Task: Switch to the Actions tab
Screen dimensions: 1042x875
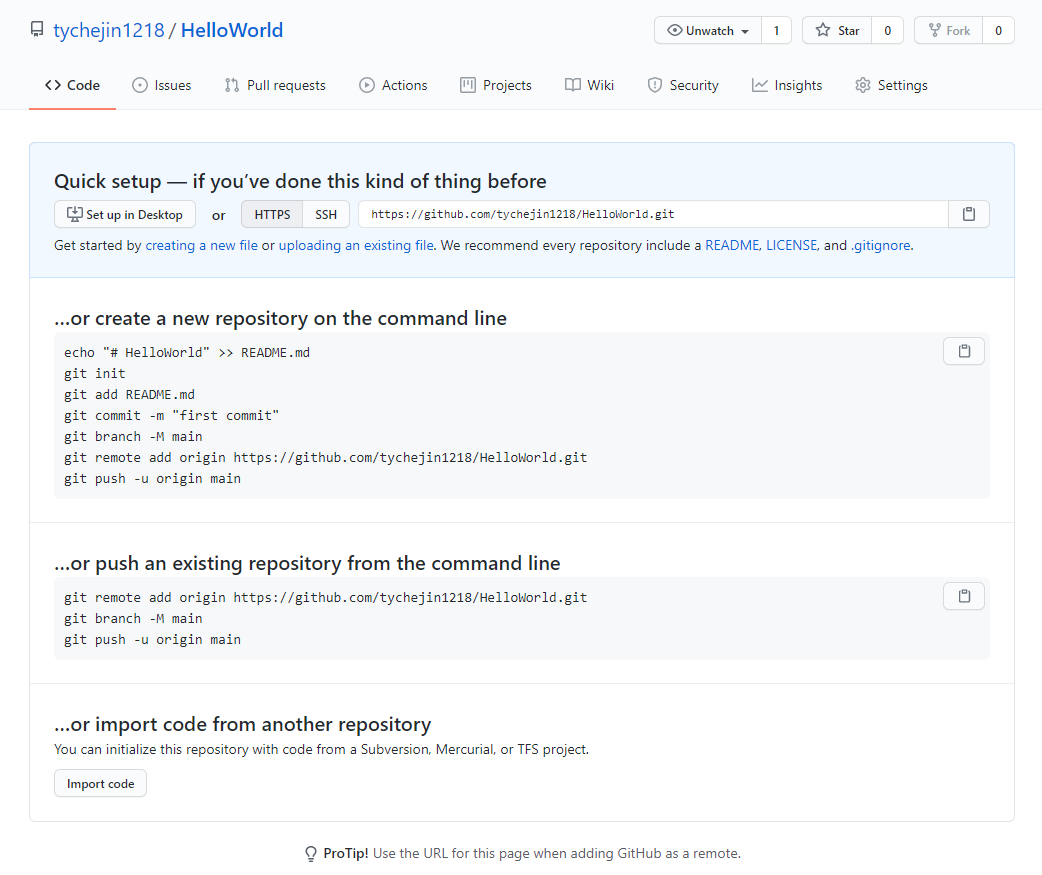Action: 393,86
